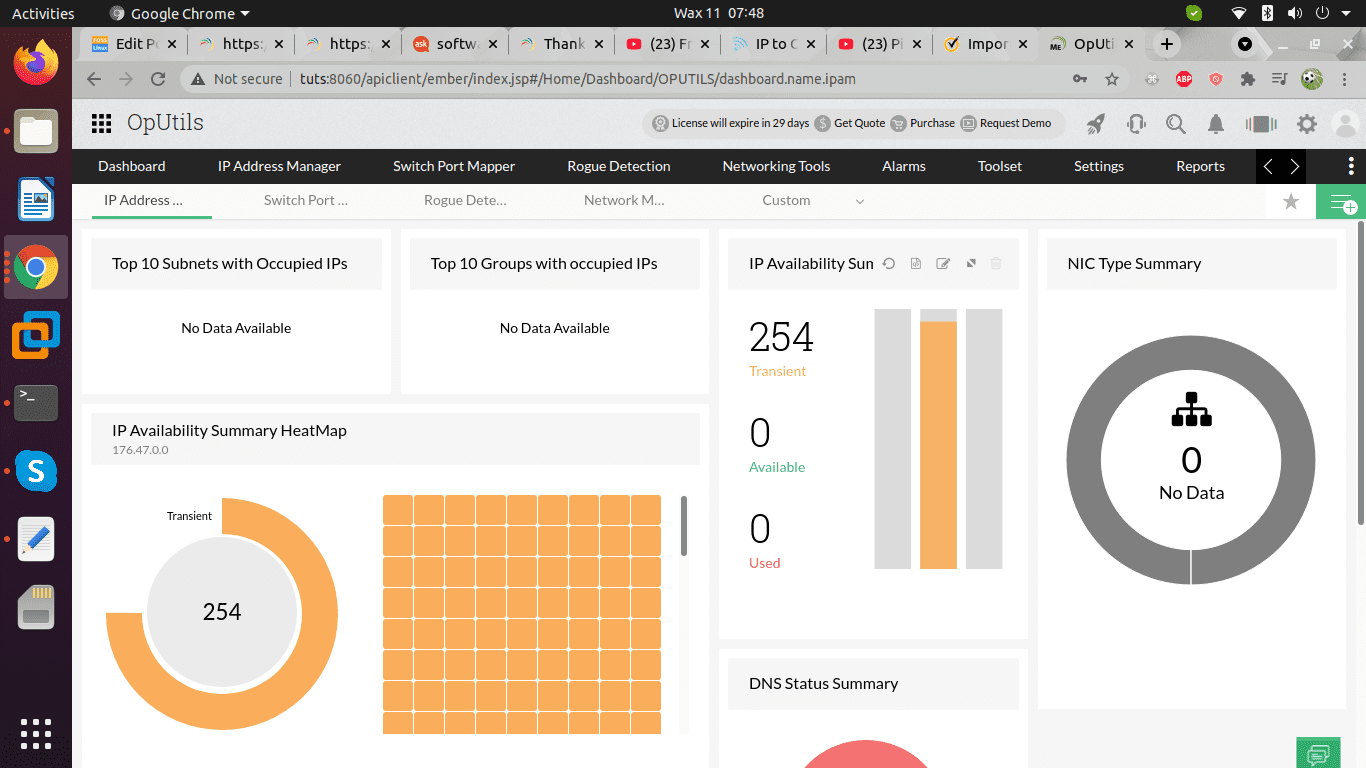Click the License expiry badge icon

[660, 123]
